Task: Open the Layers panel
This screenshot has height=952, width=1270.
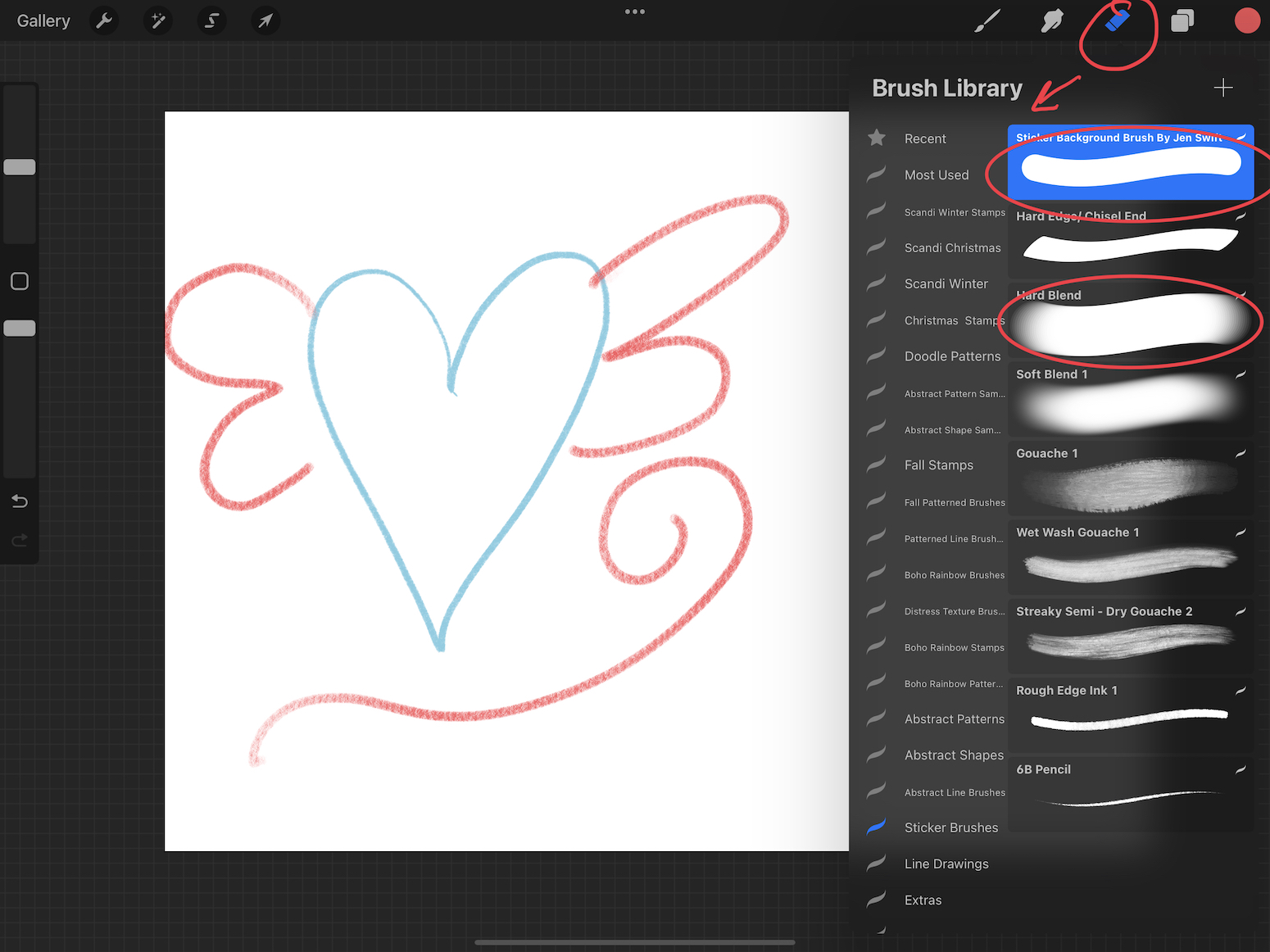Action: 1182,20
